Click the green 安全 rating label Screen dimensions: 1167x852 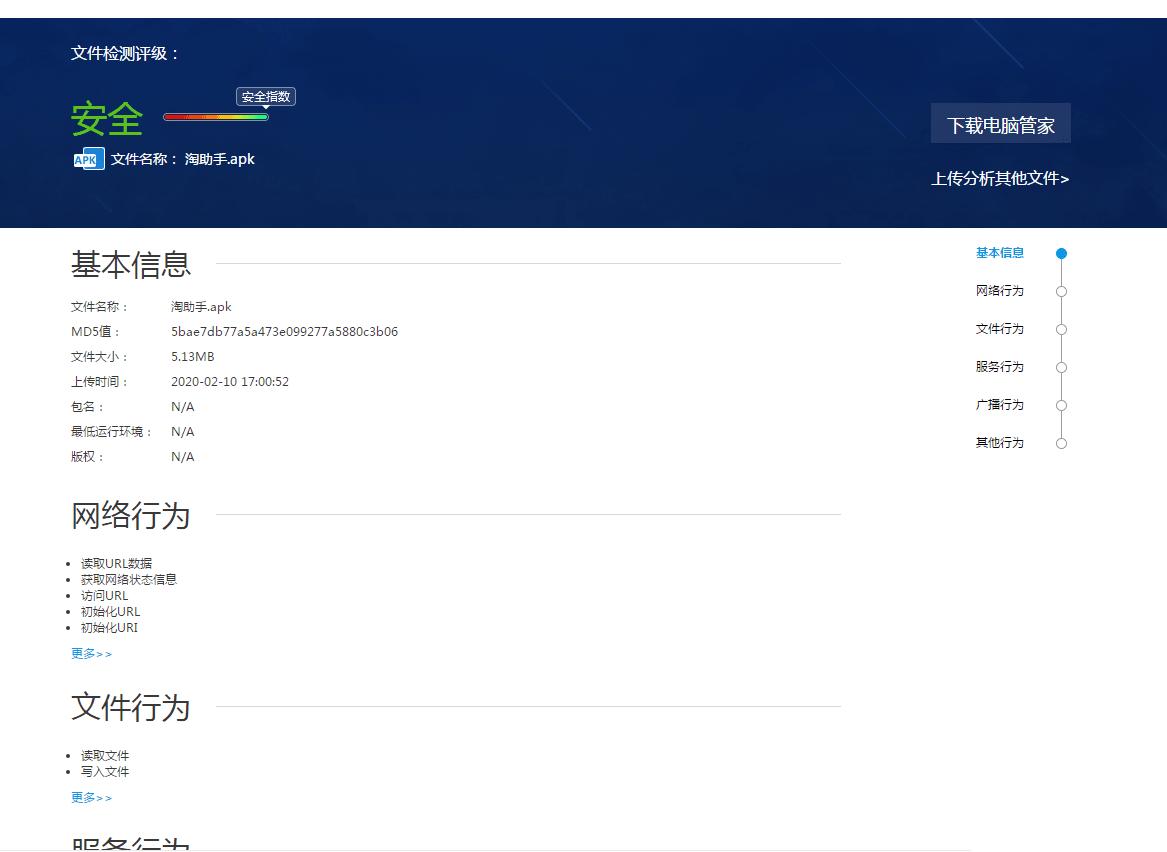pyautogui.click(x=106, y=118)
